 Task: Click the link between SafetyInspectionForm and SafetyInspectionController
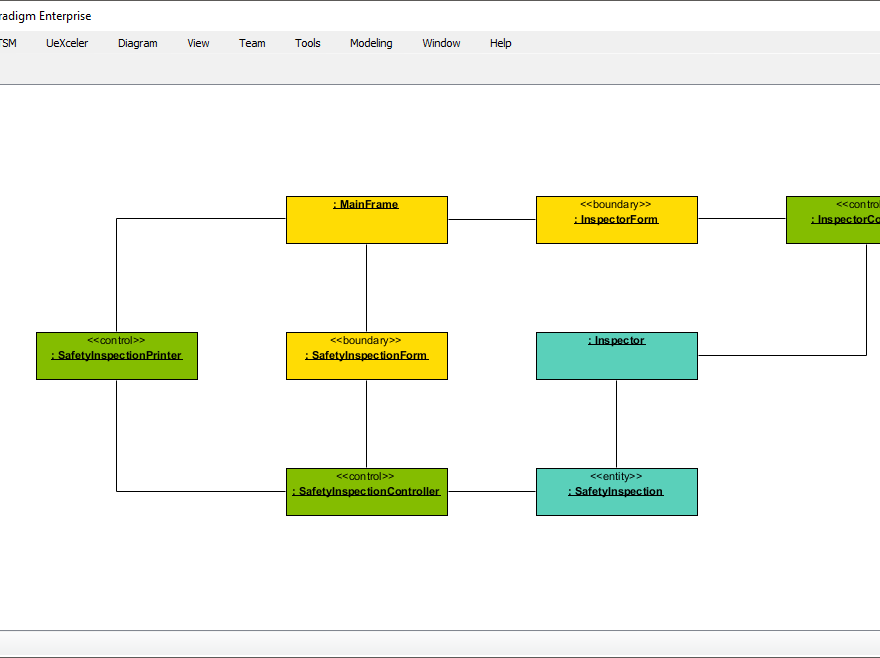point(366,423)
